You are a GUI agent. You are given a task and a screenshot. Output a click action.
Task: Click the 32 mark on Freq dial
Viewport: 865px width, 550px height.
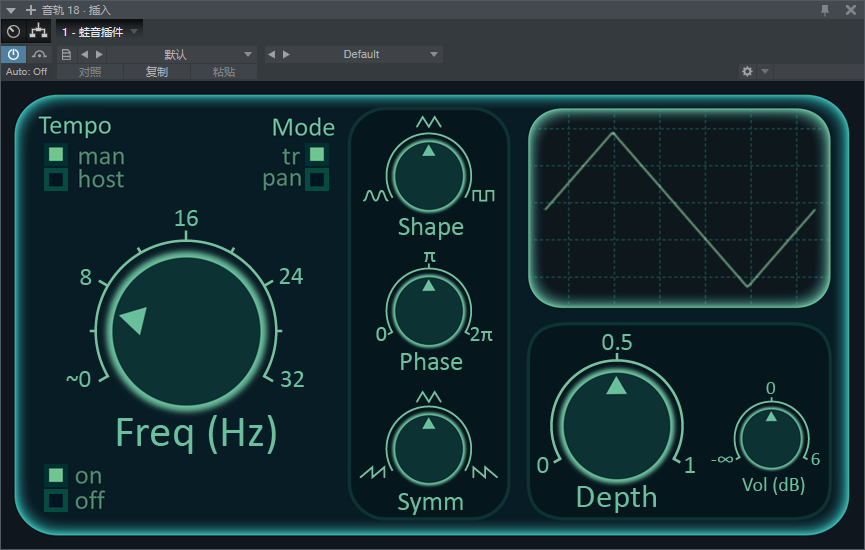point(292,380)
